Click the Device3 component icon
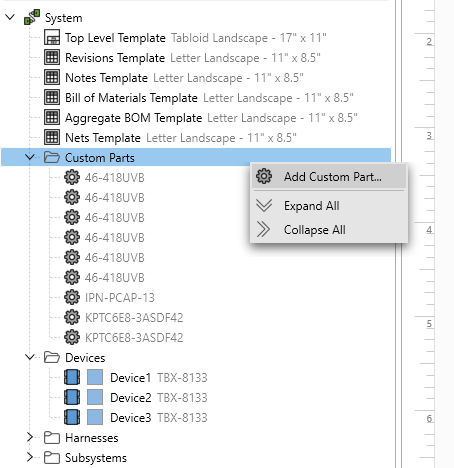454x468 pixels. coord(72,418)
